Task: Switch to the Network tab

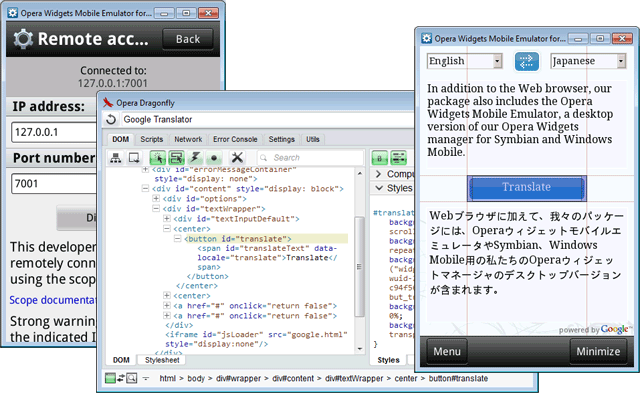Action: click(188, 139)
